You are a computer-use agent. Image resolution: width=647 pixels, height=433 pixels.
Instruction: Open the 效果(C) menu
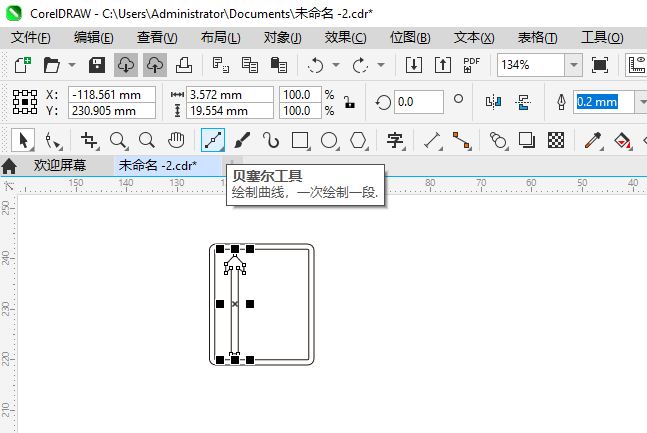pyautogui.click(x=345, y=38)
